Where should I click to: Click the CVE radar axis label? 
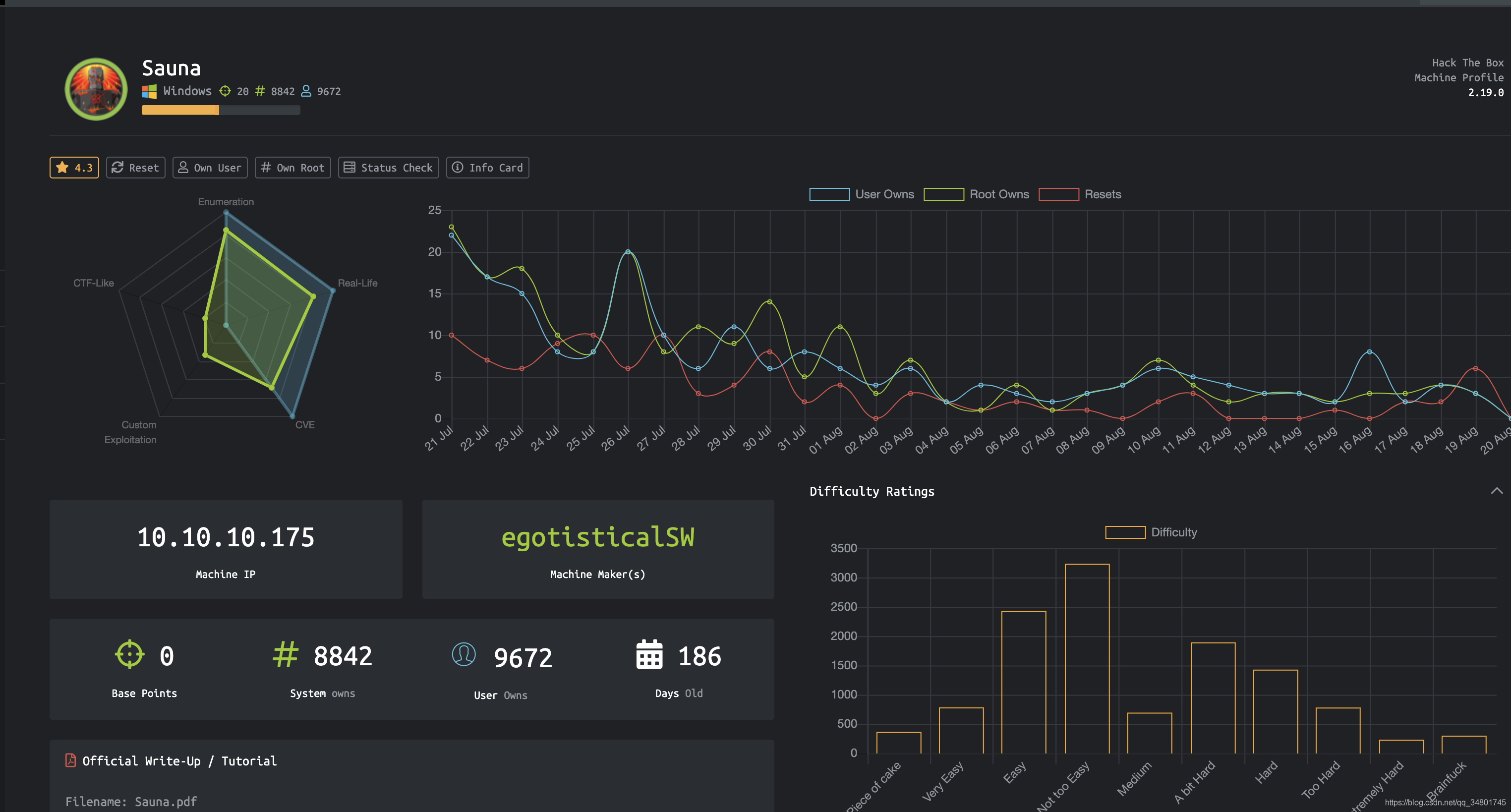(305, 424)
